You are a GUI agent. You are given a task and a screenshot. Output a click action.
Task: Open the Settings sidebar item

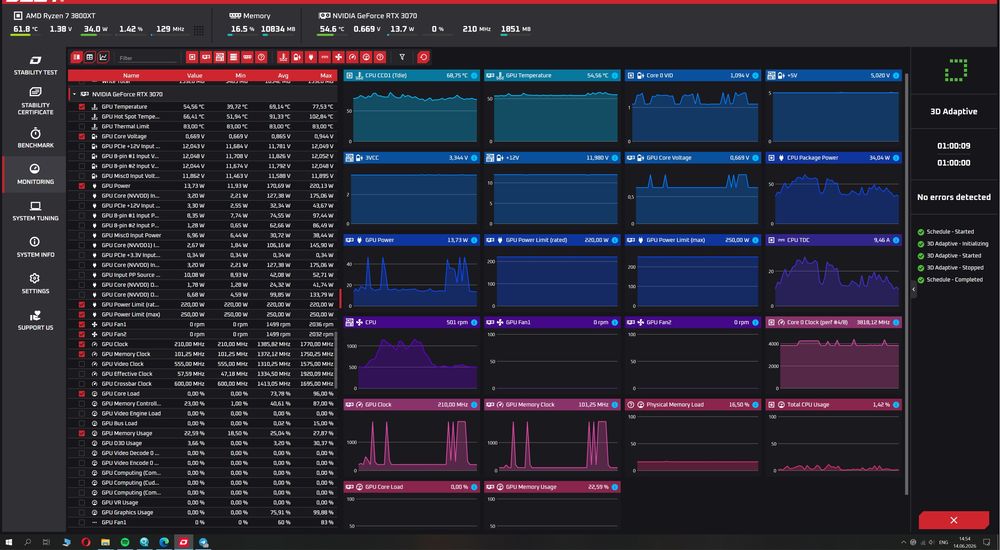(35, 283)
